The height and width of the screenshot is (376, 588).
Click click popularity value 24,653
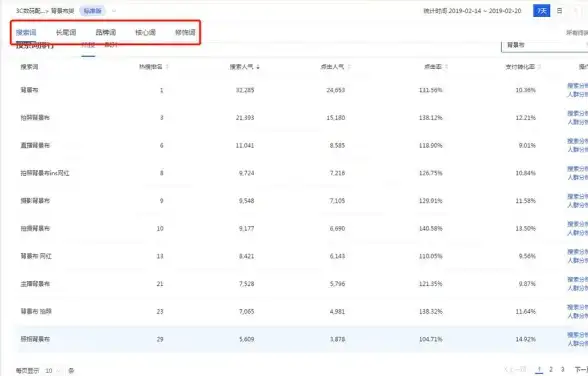[x=336, y=90]
